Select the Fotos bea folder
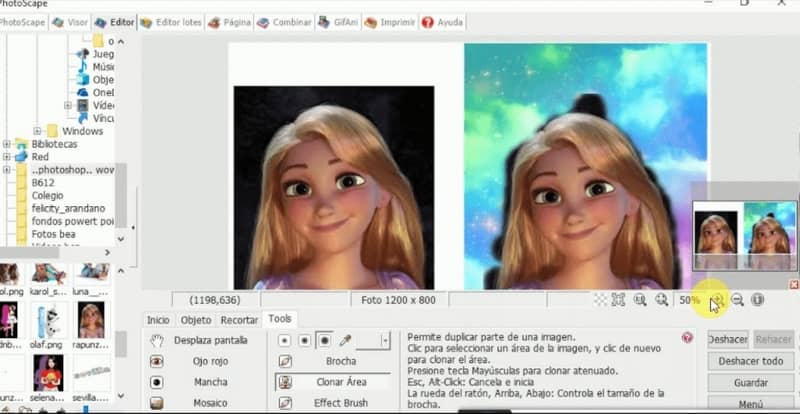Viewport: 800px width, 414px height. pos(53,234)
